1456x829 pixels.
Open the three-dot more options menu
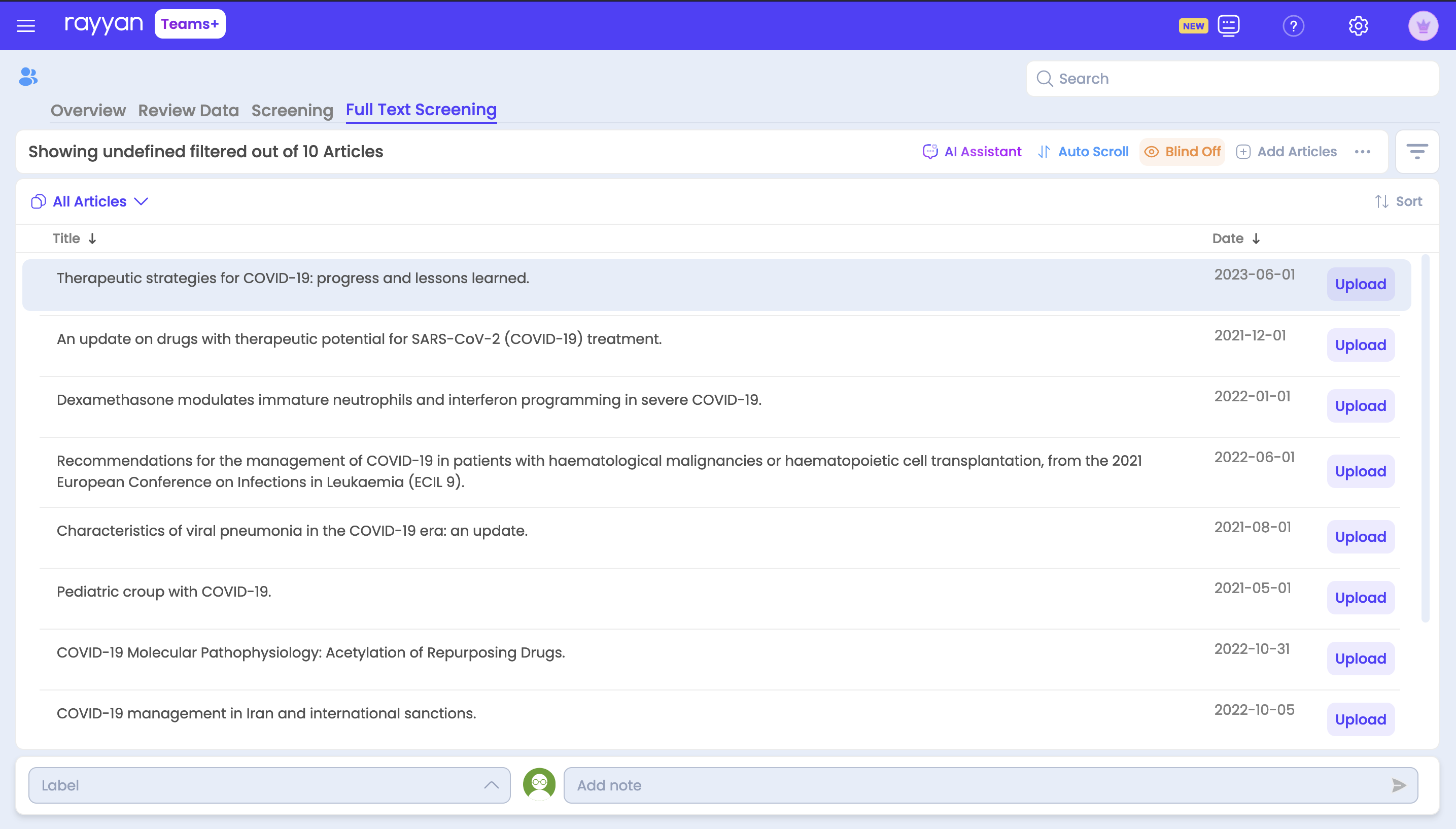pyautogui.click(x=1363, y=152)
